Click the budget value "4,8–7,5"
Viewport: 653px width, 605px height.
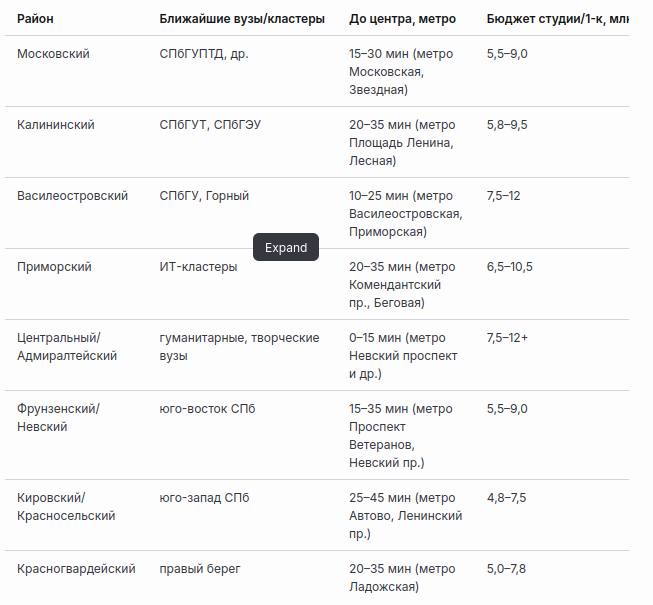click(506, 498)
